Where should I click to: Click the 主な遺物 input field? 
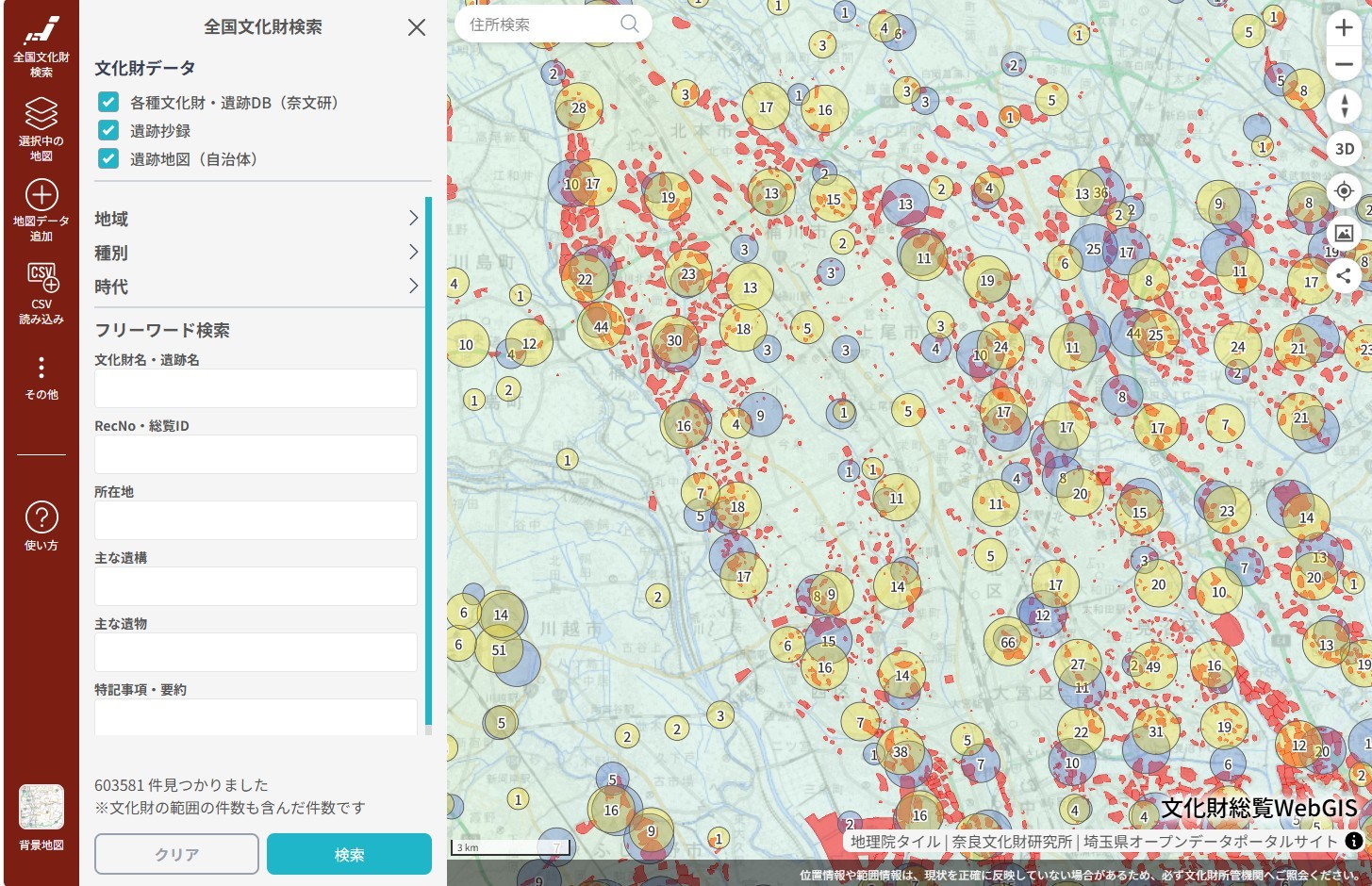(x=256, y=652)
